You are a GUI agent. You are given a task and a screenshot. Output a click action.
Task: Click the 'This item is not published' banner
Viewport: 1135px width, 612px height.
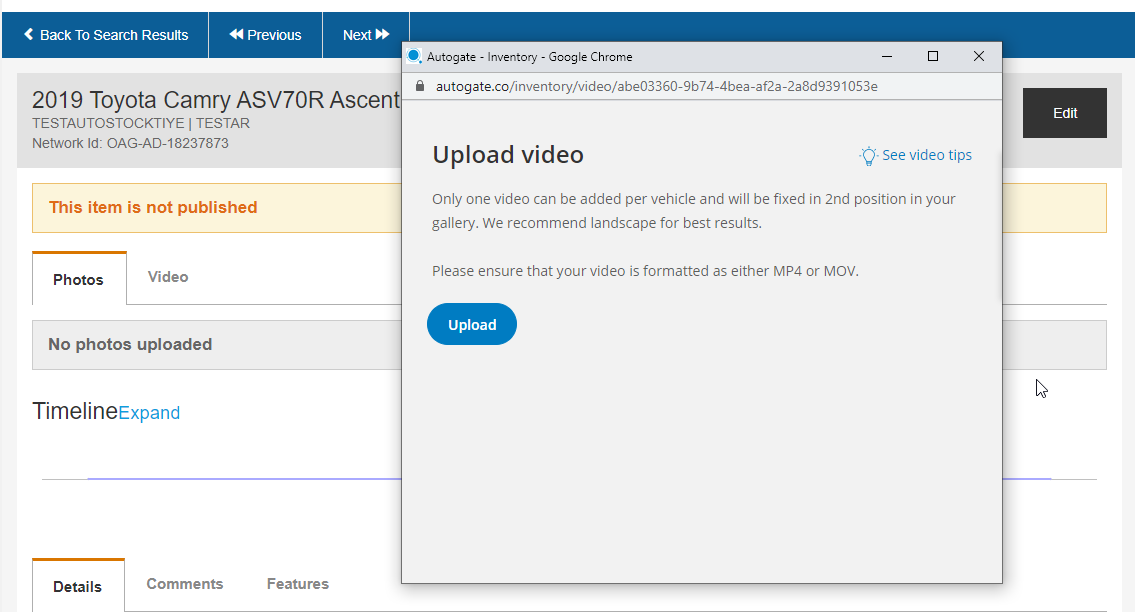(153, 208)
